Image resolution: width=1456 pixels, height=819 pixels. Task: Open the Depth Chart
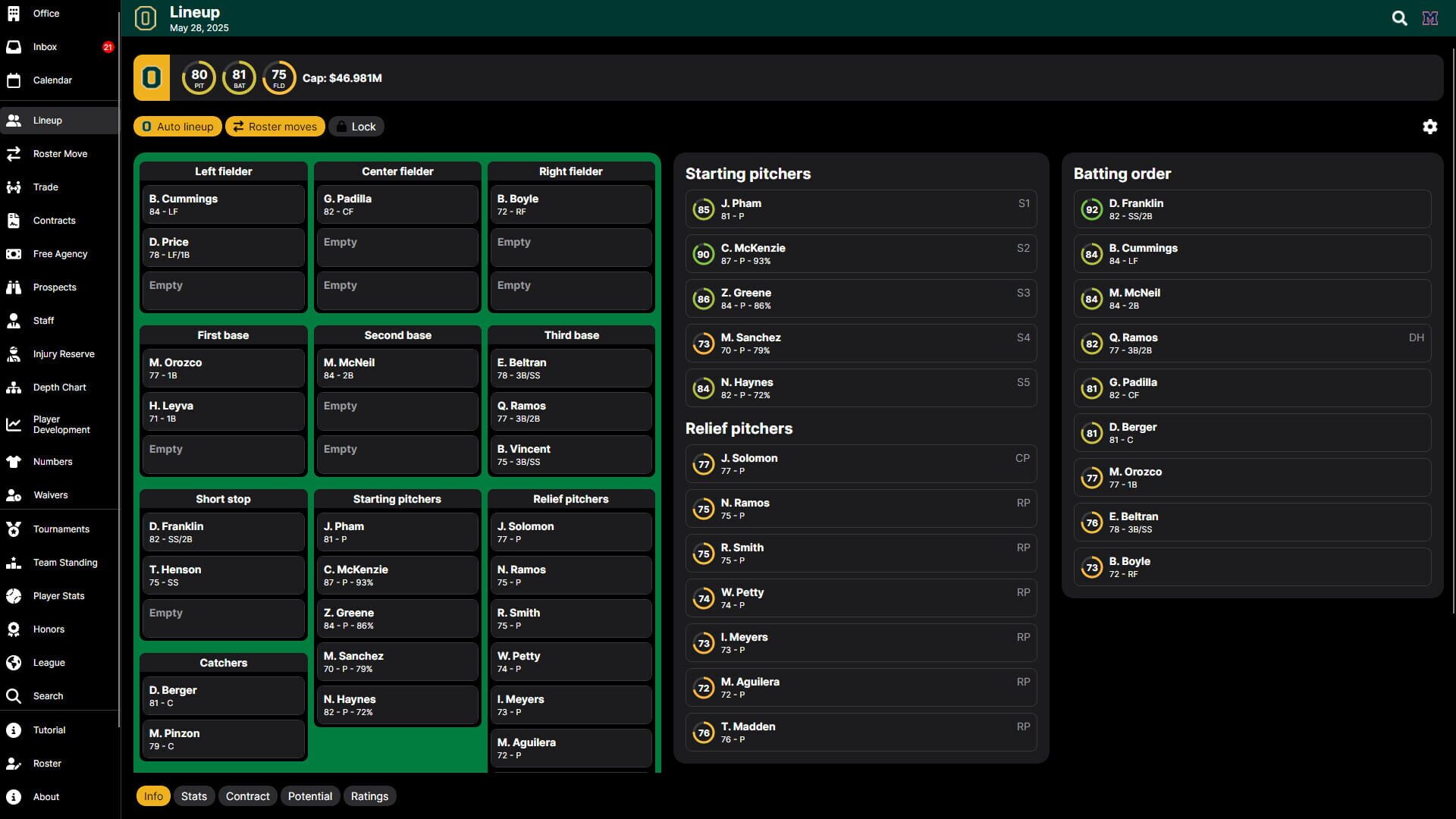point(58,387)
